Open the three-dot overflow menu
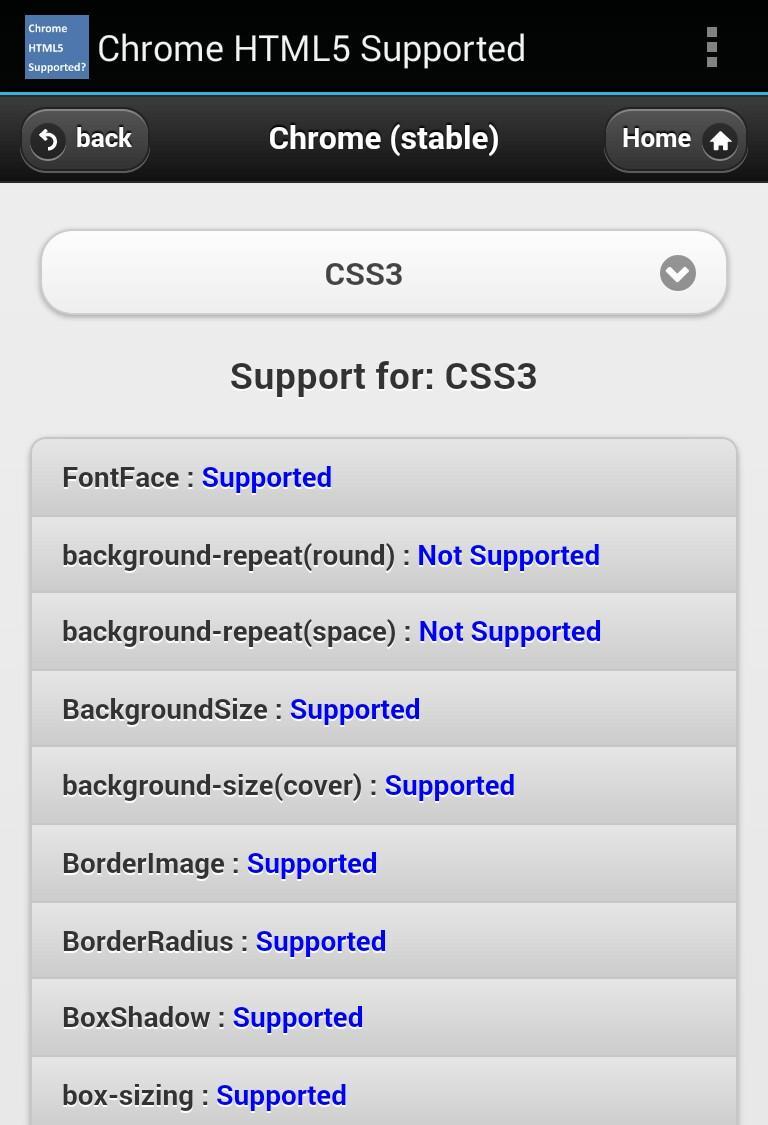The image size is (768, 1125). click(x=711, y=47)
